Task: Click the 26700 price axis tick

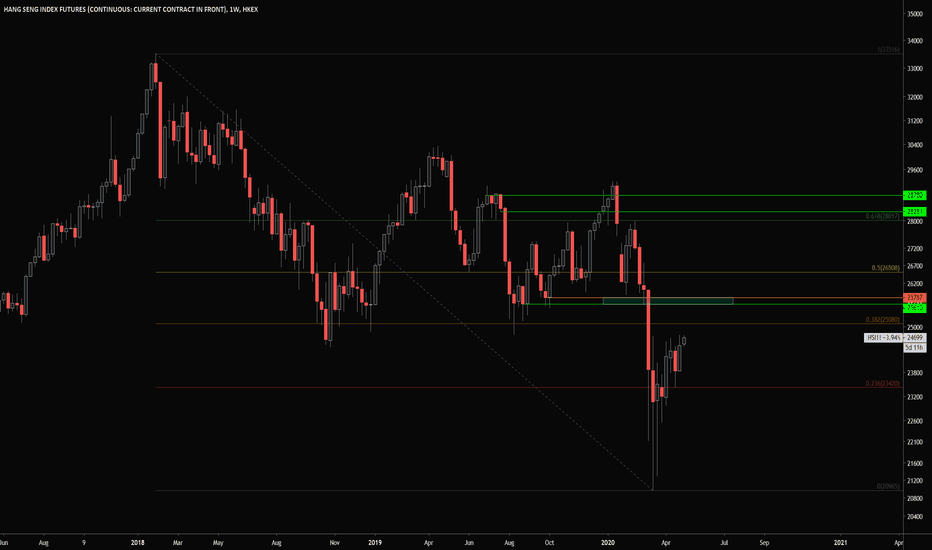Action: [914, 266]
